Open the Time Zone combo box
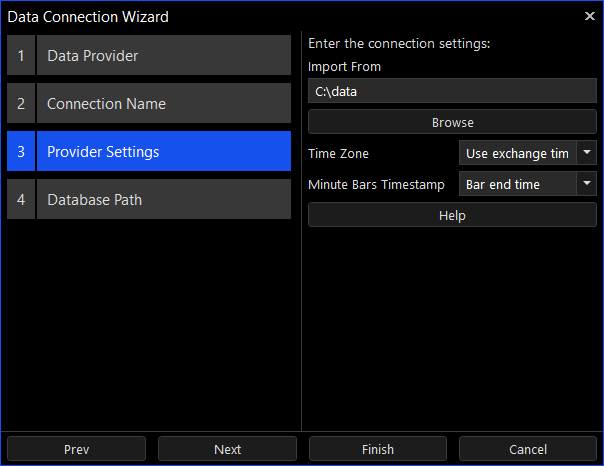Viewport: 604px width, 466px height. [517, 153]
